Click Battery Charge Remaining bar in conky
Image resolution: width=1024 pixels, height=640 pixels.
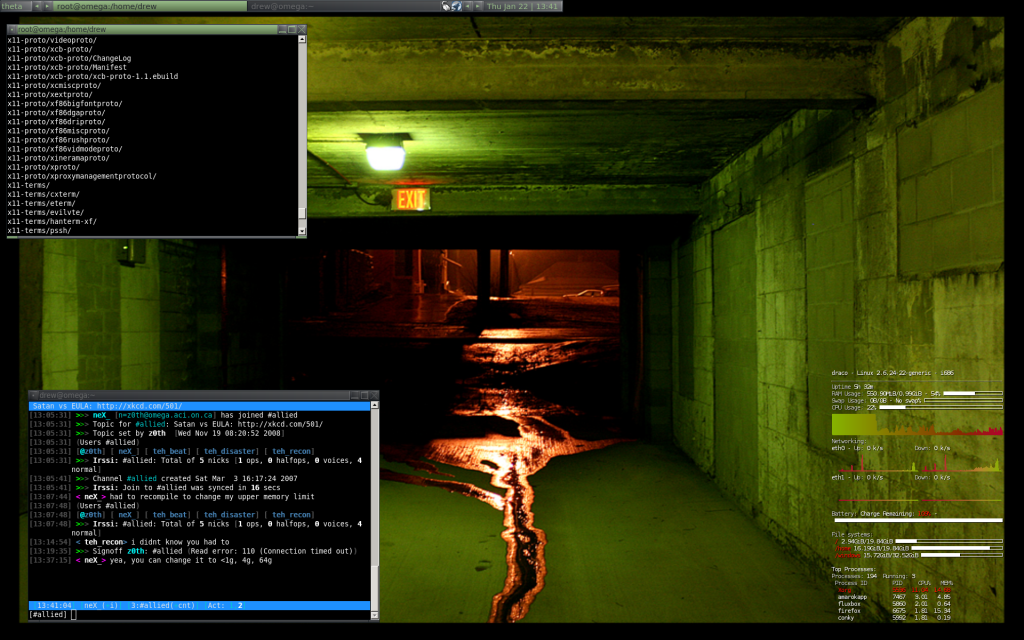click(918, 520)
